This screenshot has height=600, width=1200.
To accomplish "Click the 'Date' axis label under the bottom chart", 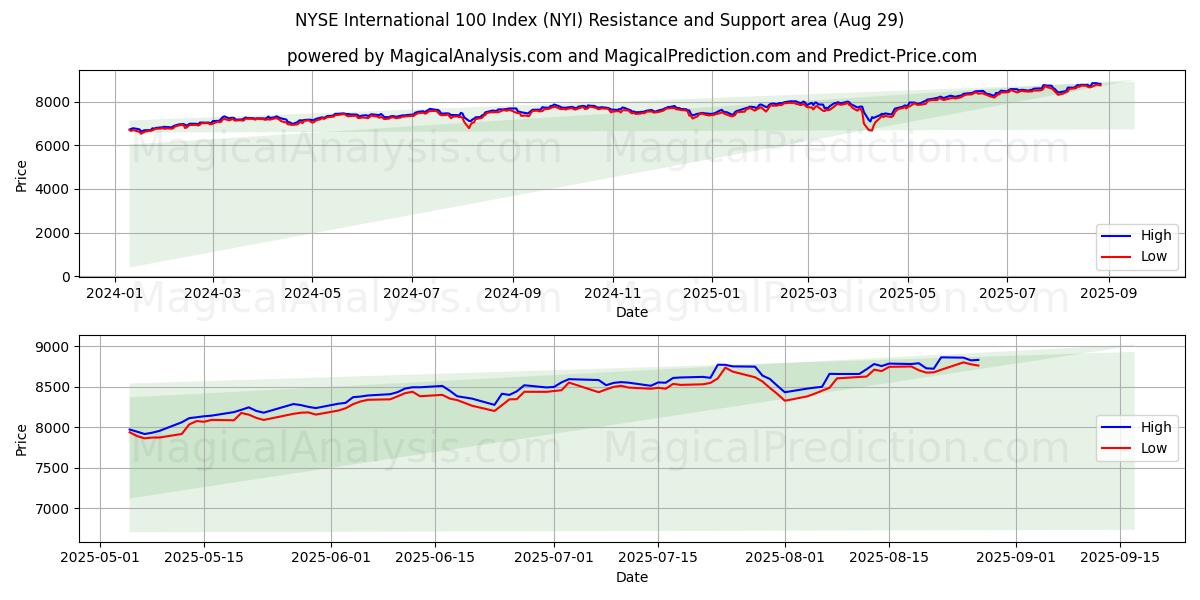I will [631, 577].
